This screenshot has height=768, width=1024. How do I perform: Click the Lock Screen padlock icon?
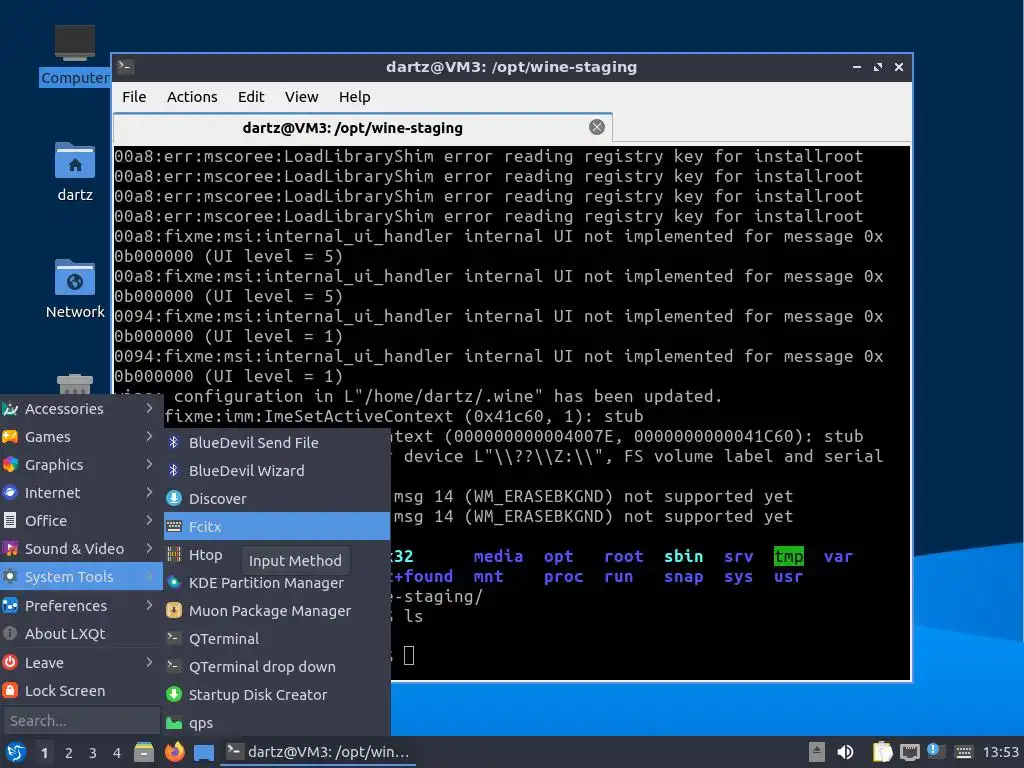[x=10, y=690]
